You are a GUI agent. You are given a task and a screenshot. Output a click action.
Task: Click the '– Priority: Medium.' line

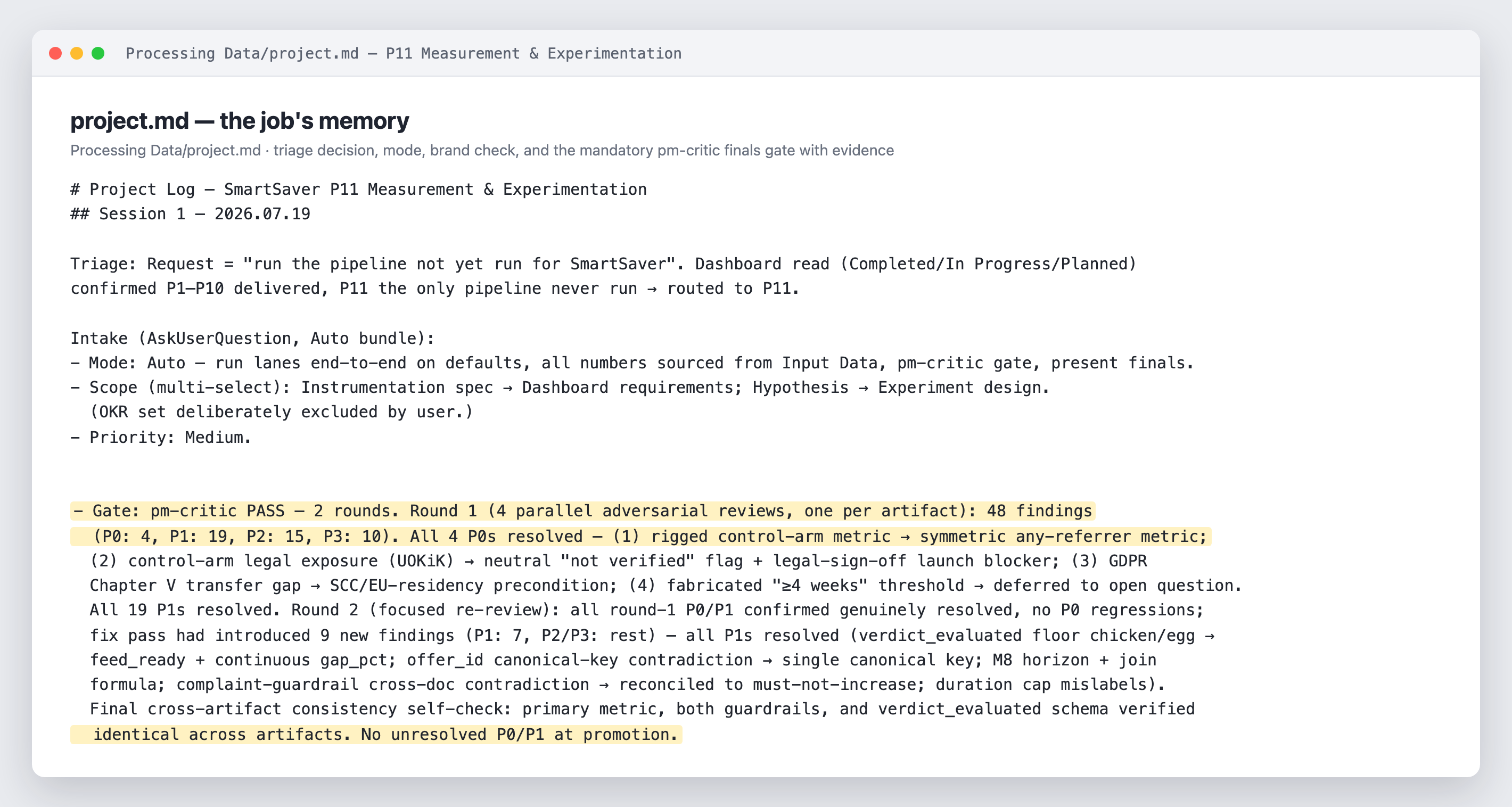pyautogui.click(x=161, y=438)
